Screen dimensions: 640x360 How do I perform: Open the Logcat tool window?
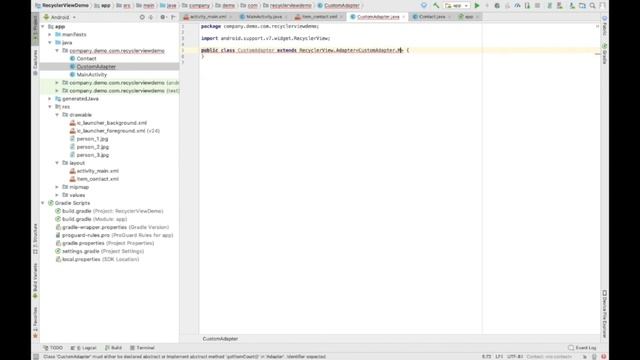[x=84, y=348]
